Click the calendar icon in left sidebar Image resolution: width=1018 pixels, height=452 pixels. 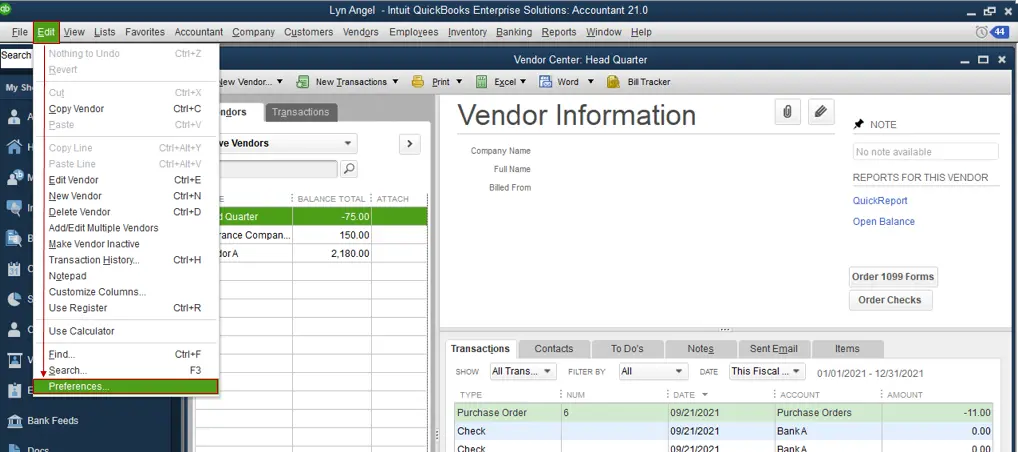14,268
